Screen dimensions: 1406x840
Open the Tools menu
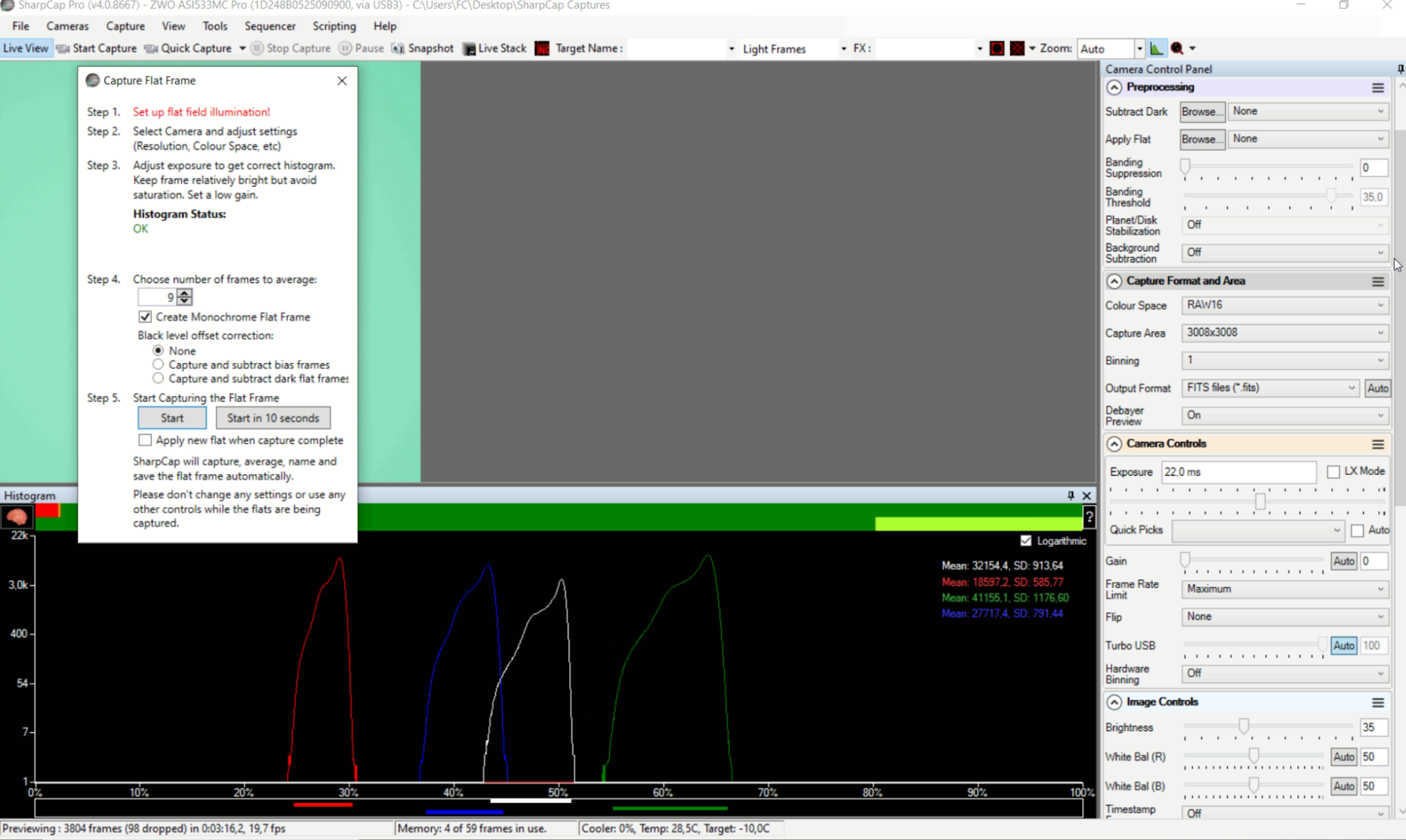[x=215, y=26]
